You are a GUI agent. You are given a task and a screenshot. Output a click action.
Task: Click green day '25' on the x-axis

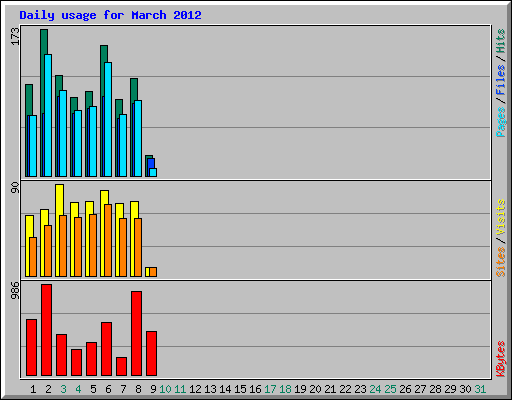click(x=390, y=389)
